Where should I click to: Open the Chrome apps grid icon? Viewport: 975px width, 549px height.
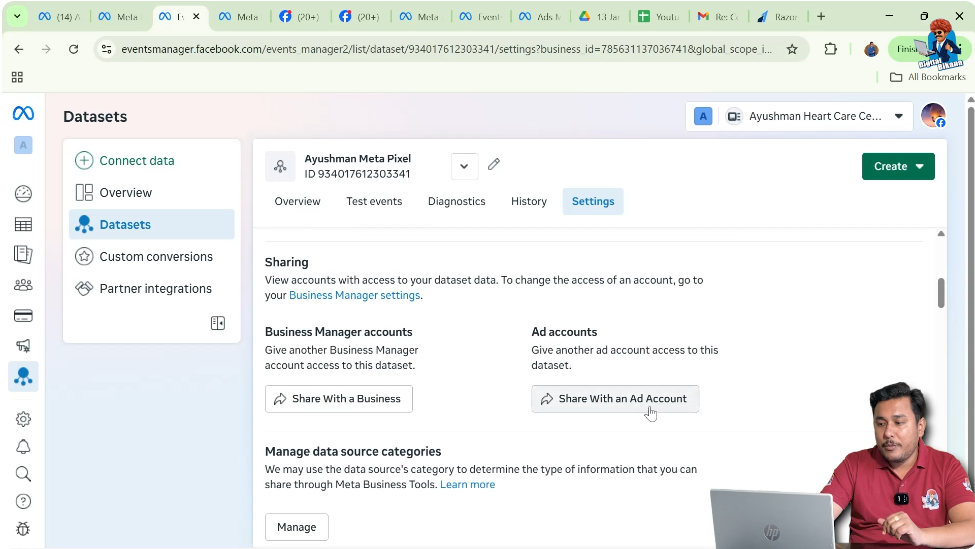tap(17, 77)
